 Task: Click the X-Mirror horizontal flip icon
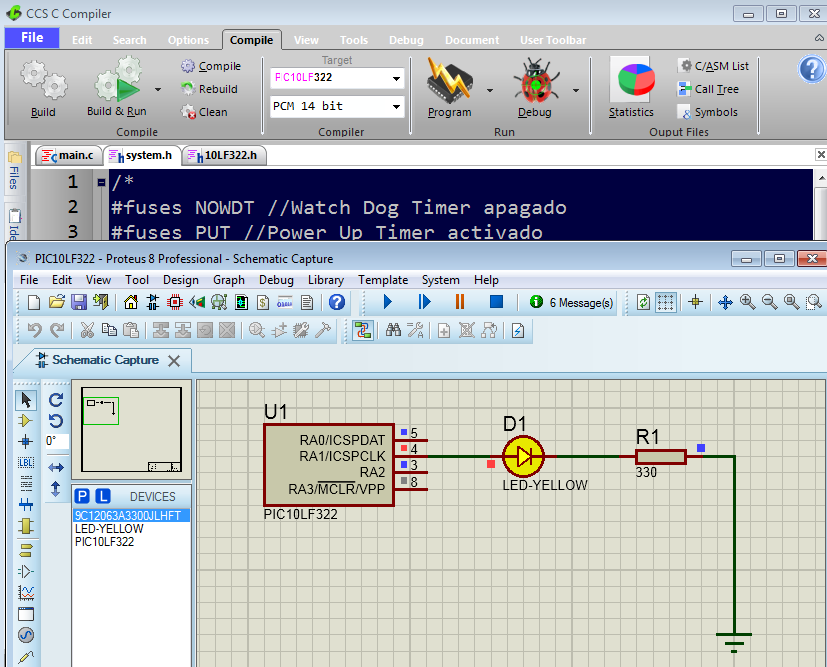55,468
